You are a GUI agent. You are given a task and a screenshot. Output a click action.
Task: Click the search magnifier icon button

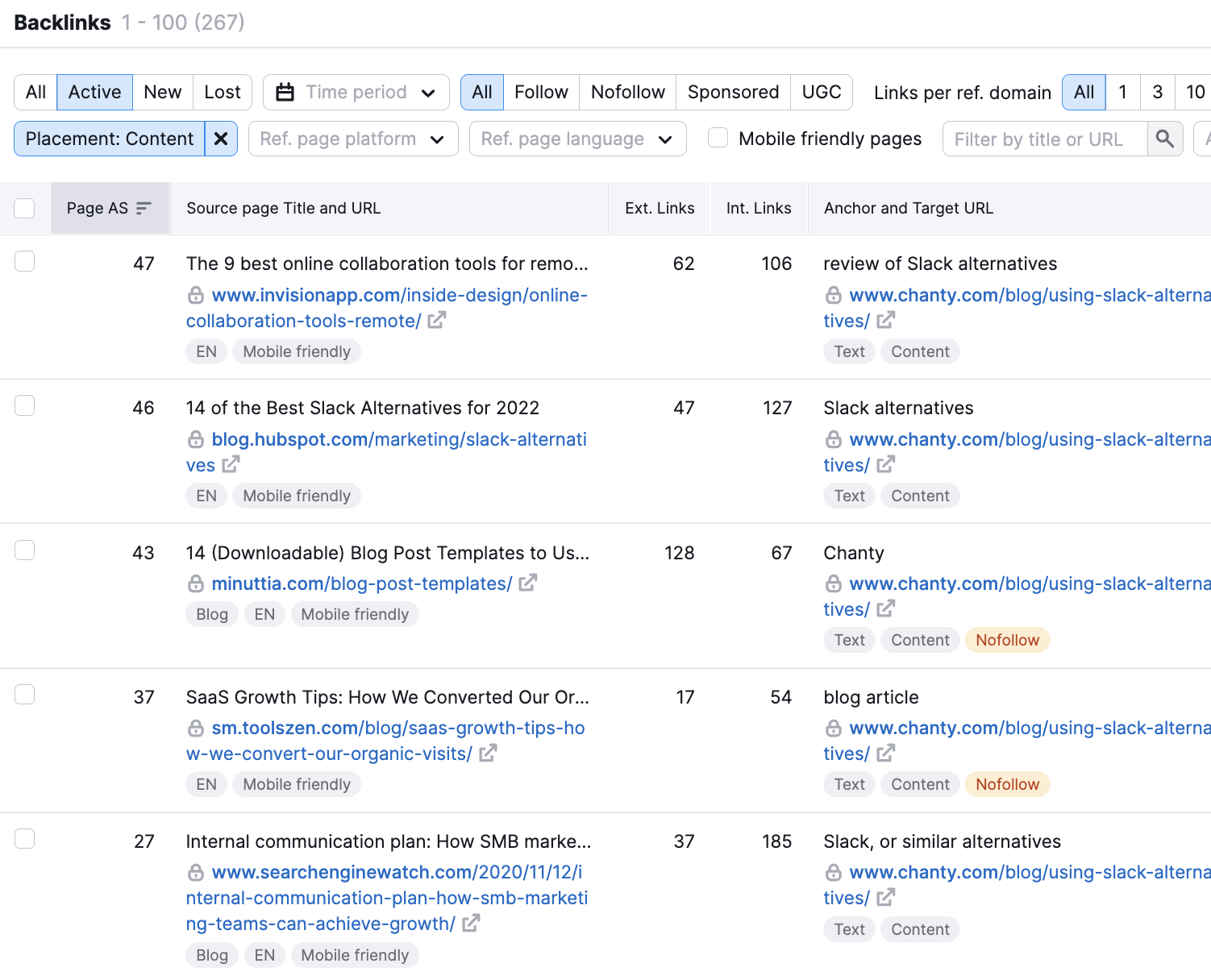coord(1164,139)
